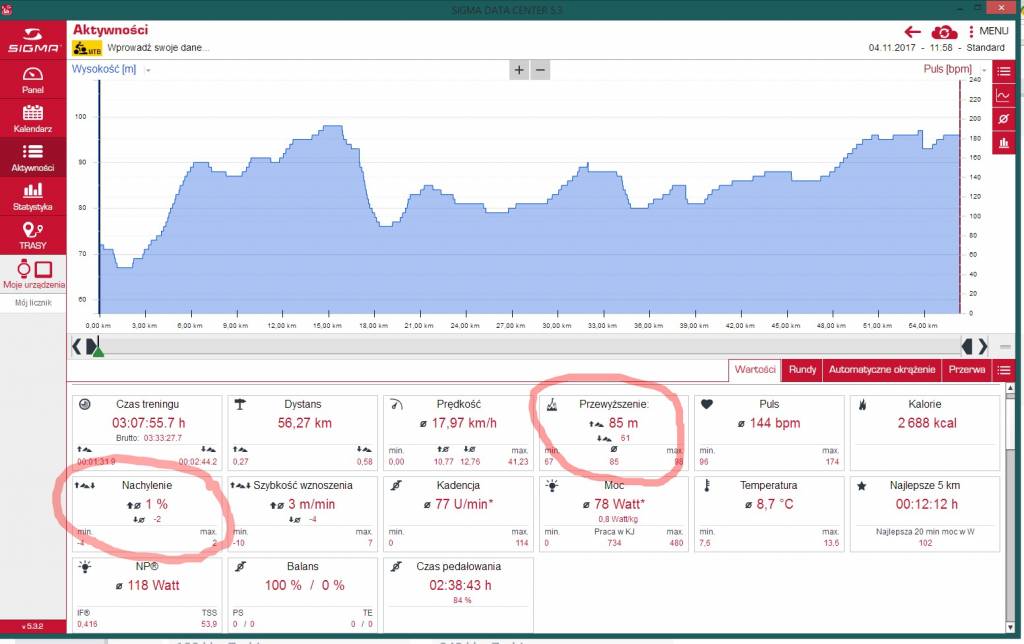Switch to Automatyczne okrążenie tab
This screenshot has height=644, width=1024.
(882, 370)
